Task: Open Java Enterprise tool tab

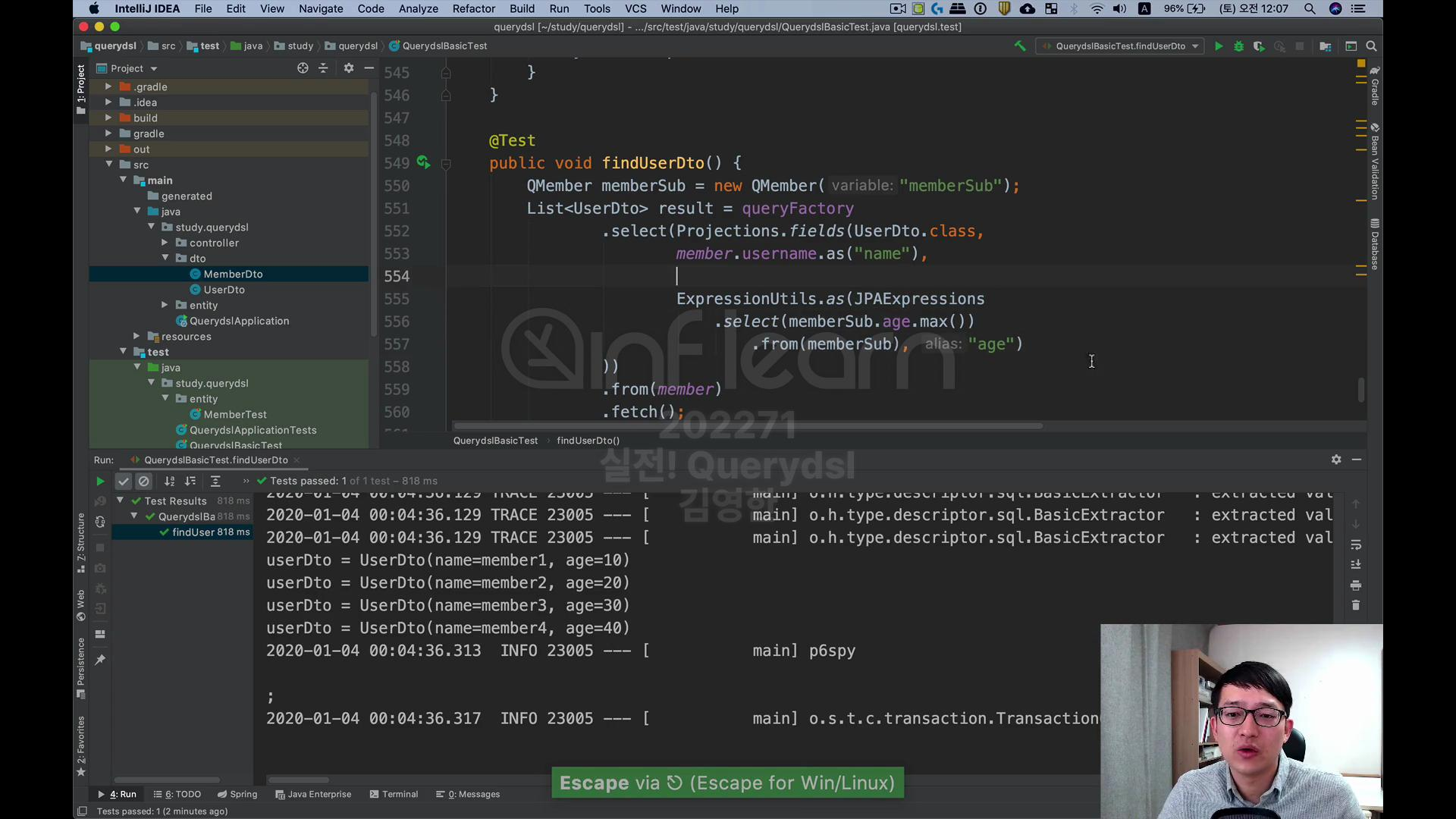Action: (x=313, y=794)
